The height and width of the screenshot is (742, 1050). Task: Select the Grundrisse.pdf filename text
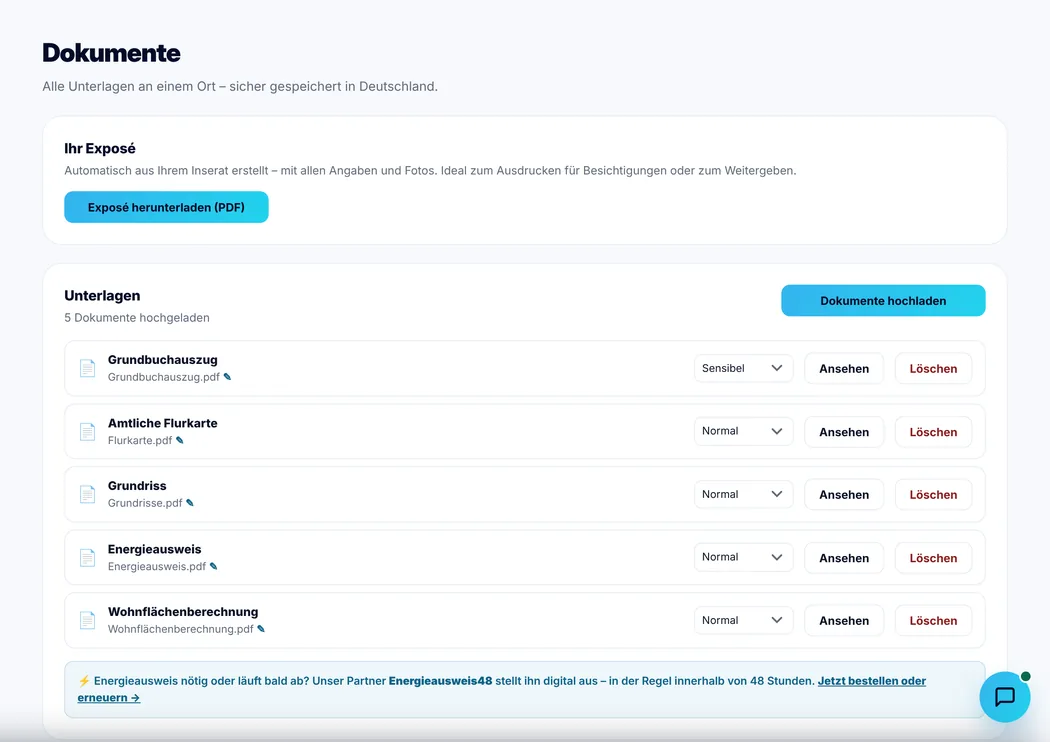point(145,503)
